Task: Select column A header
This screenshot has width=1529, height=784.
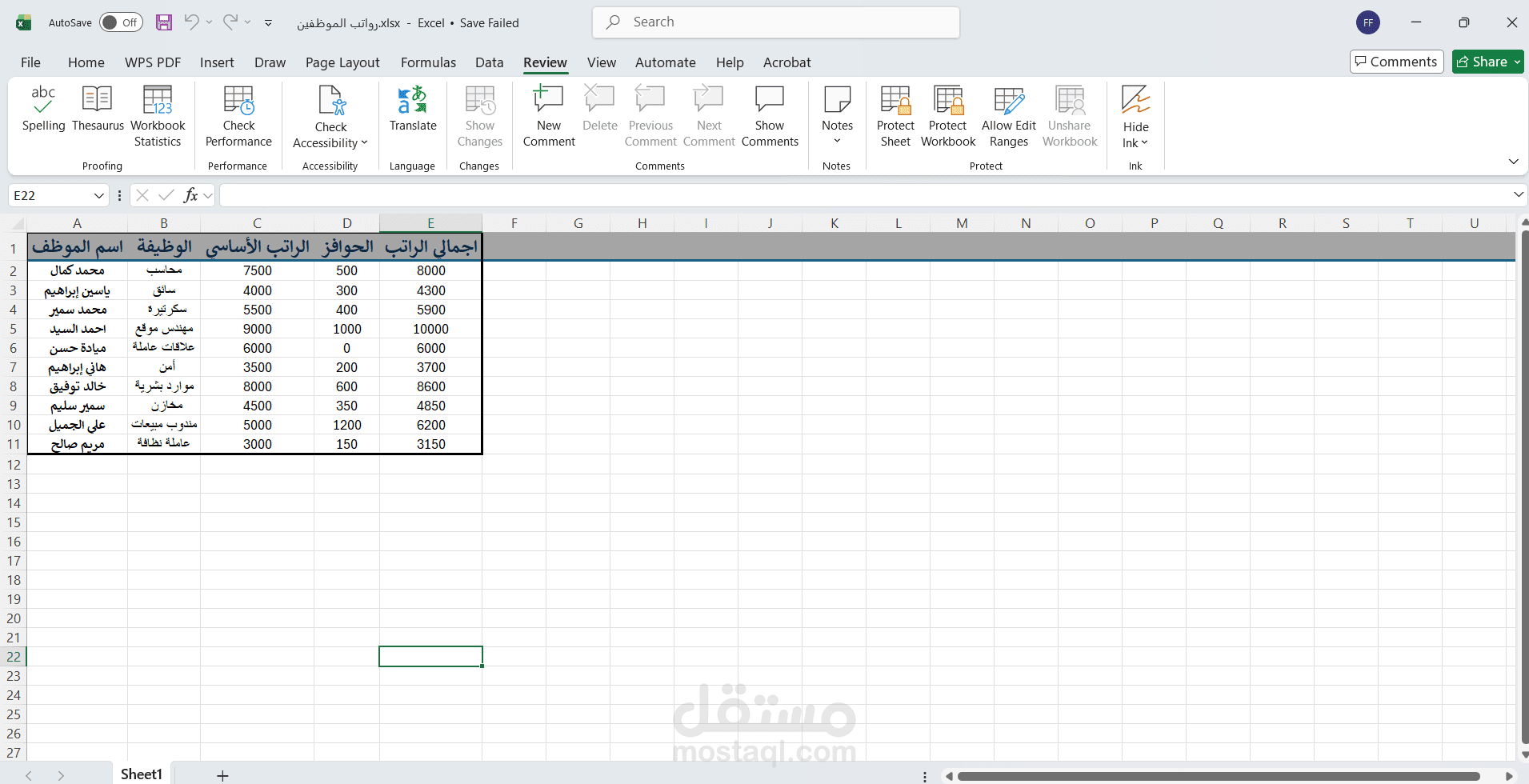Action: point(77,223)
